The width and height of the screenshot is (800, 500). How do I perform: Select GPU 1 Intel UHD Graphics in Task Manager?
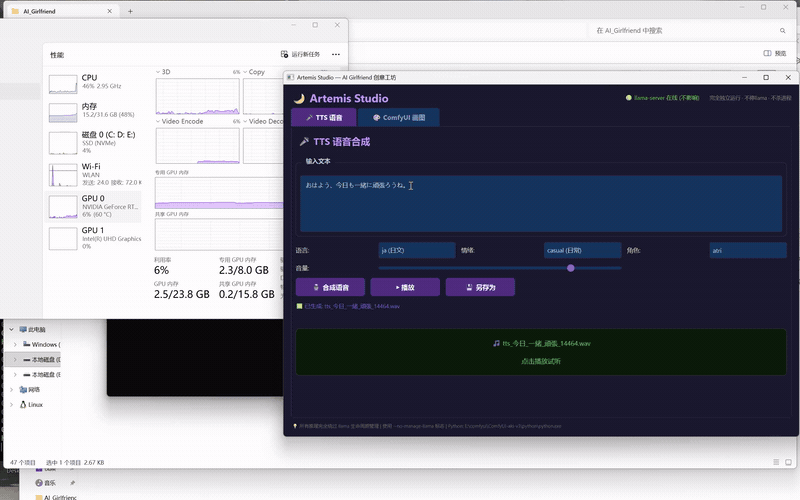(x=93, y=238)
